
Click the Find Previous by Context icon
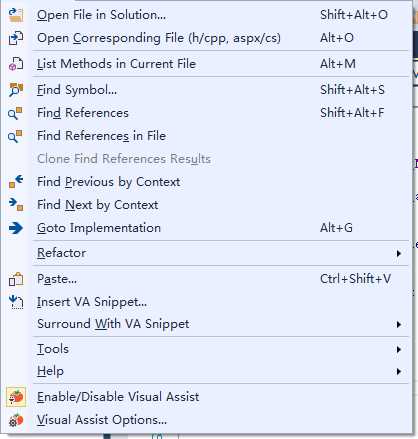pos(16,182)
